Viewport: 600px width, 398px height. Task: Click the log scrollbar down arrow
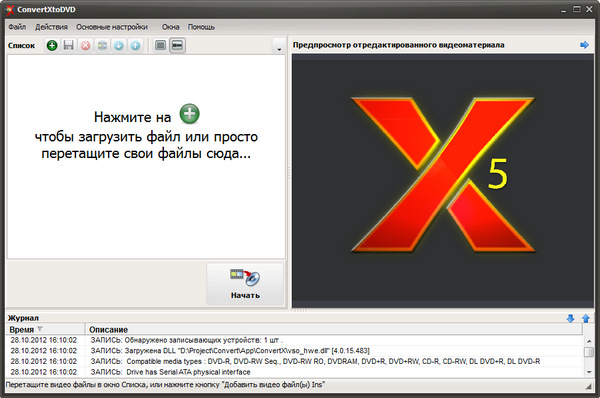coord(589,372)
